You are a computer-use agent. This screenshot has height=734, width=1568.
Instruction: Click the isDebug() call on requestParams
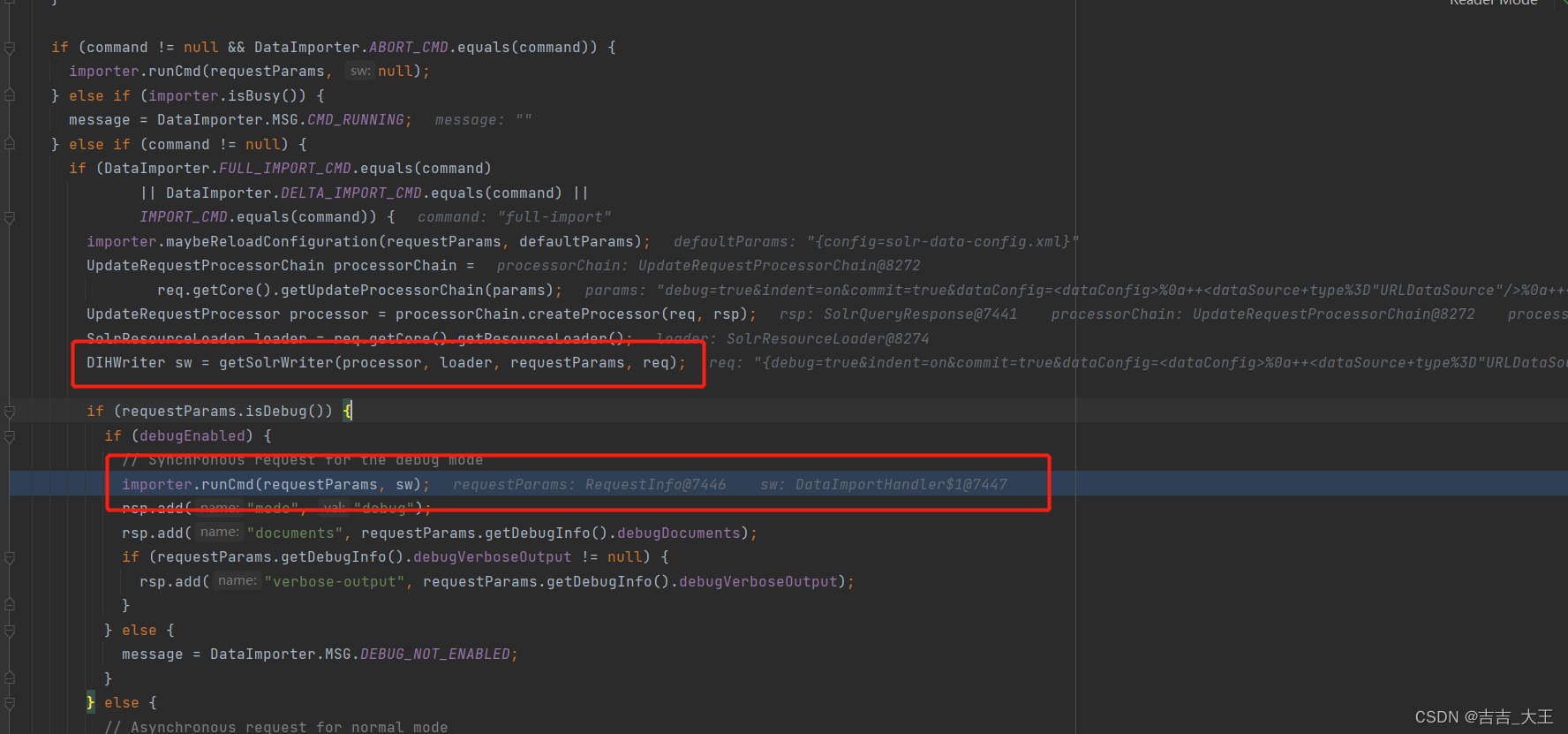(x=285, y=412)
